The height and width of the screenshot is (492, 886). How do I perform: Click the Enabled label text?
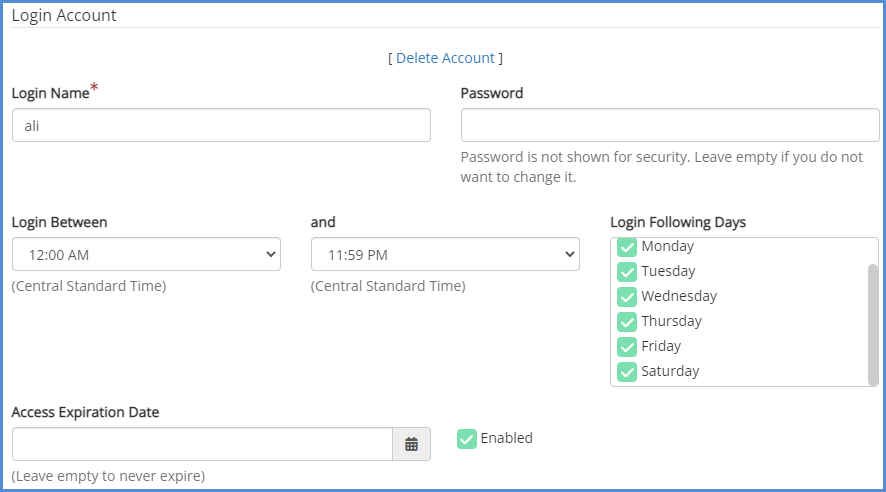pyautogui.click(x=506, y=438)
